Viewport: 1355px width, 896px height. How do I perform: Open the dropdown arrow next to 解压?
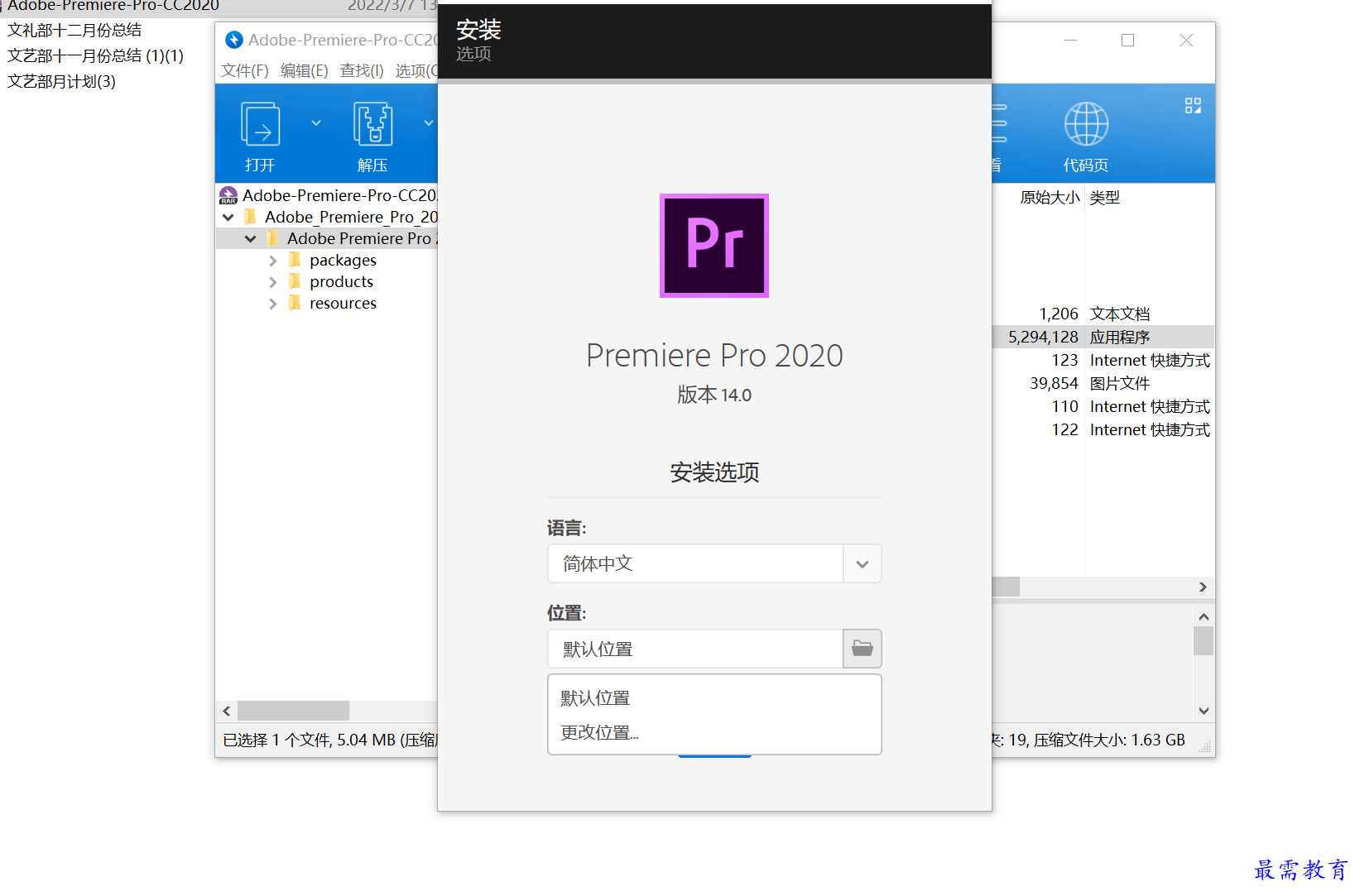tap(429, 123)
